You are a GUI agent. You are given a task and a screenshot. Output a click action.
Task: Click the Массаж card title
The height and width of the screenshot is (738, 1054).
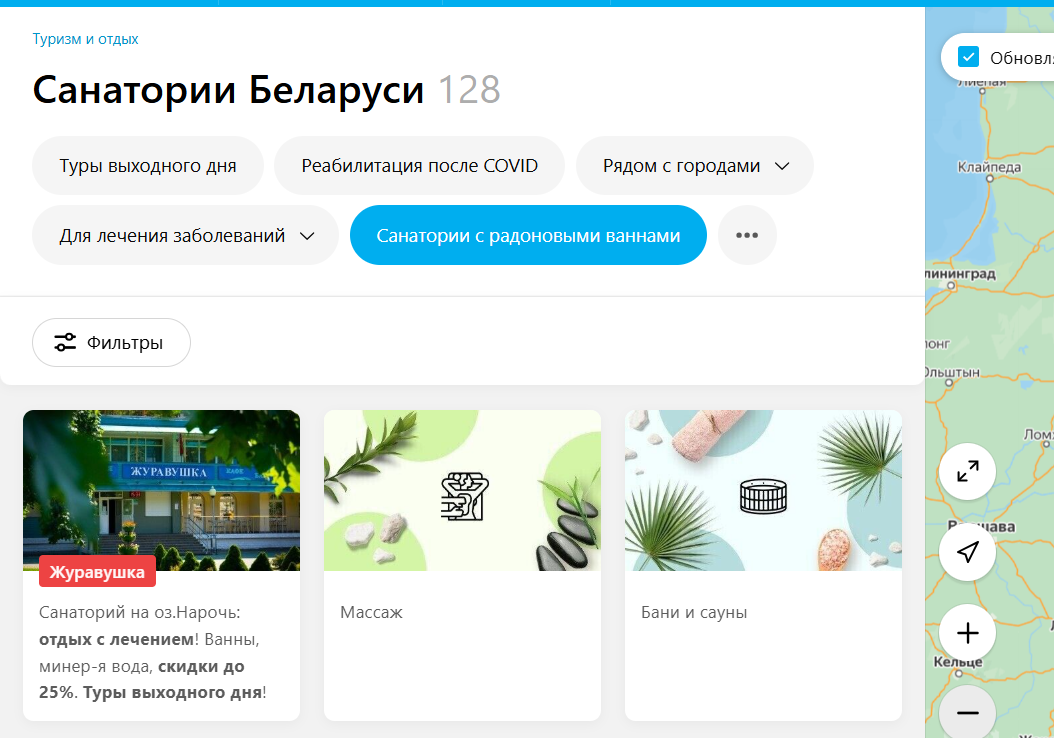pyautogui.click(x=371, y=612)
